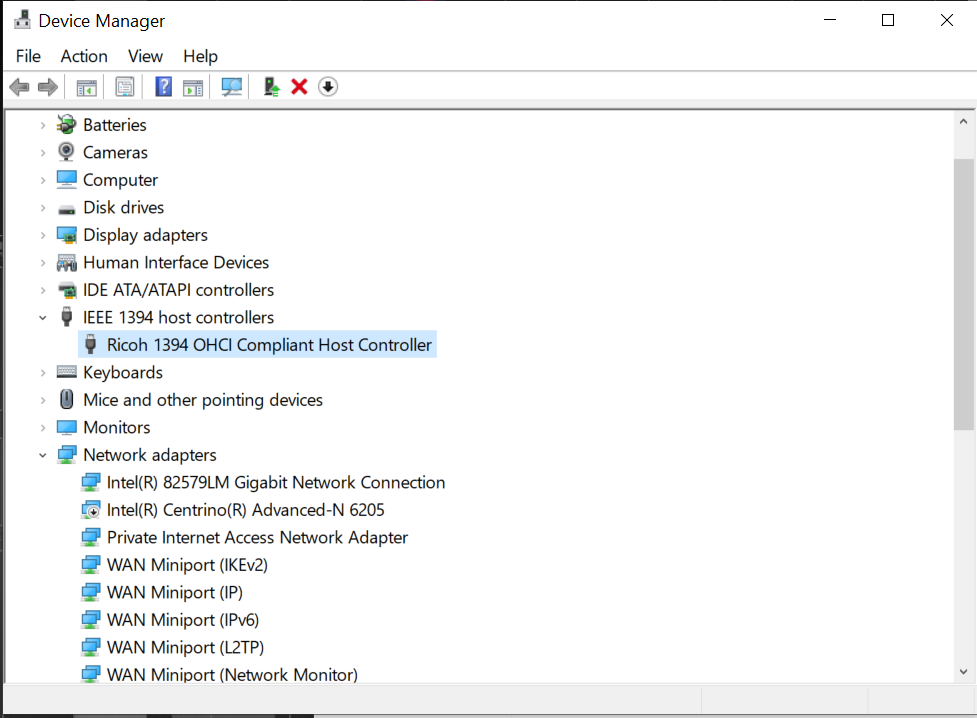Click the blue Help question-mark icon
The height and width of the screenshot is (718, 977).
pos(163,86)
